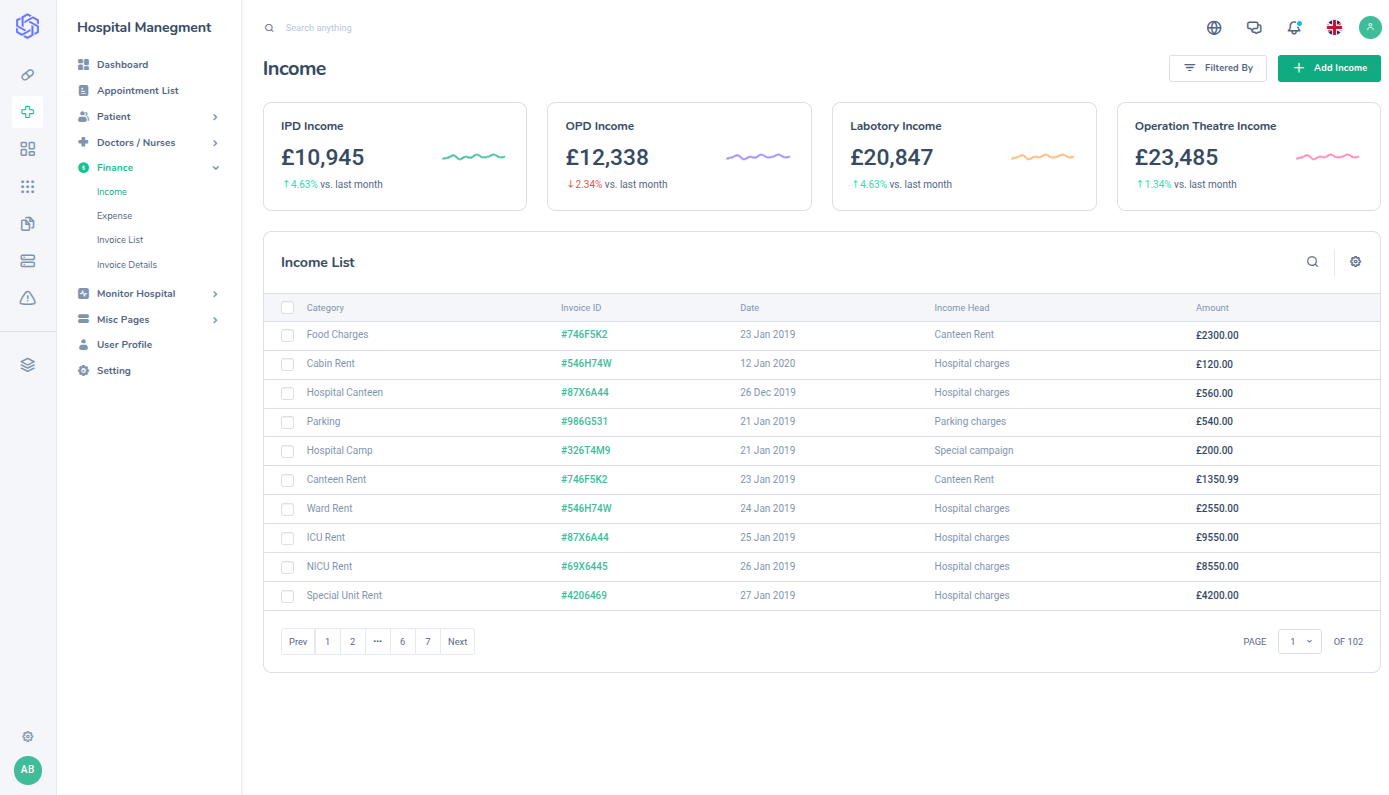Click the UK flag language selector

click(x=1334, y=28)
